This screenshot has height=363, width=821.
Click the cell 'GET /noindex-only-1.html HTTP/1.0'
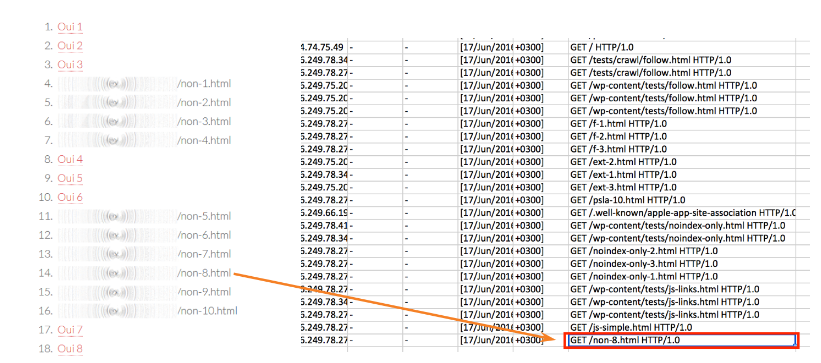(681, 276)
